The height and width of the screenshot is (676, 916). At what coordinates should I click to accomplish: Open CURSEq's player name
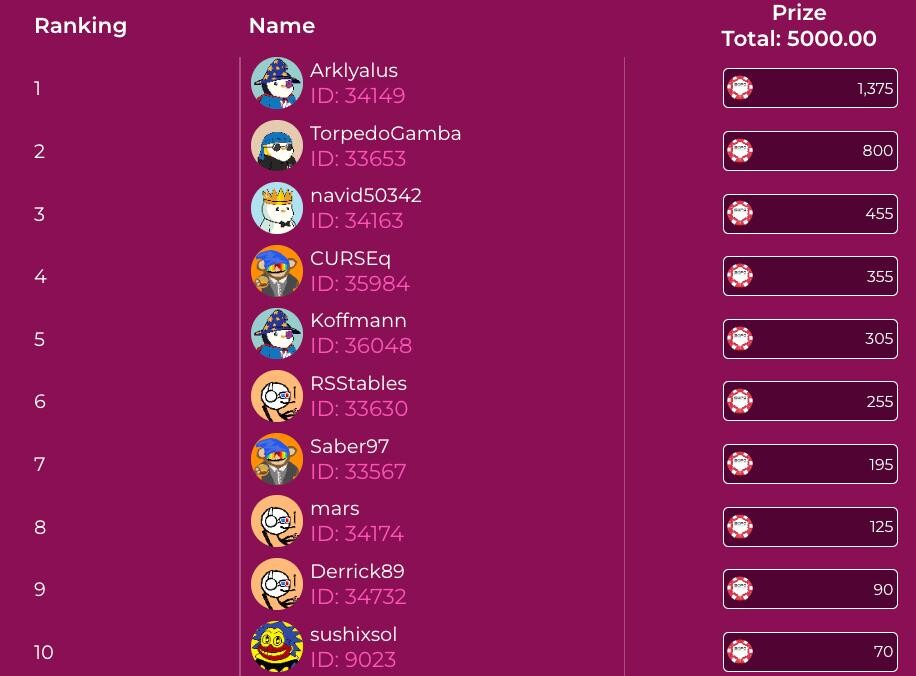pos(351,259)
